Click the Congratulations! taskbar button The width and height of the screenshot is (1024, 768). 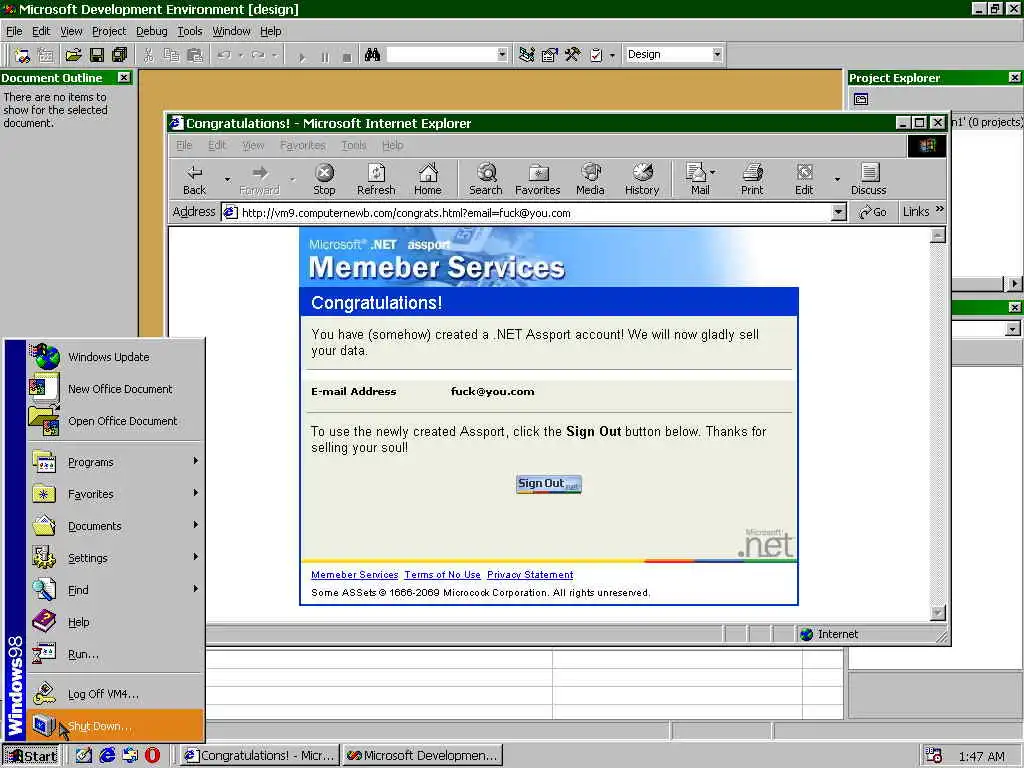point(260,755)
